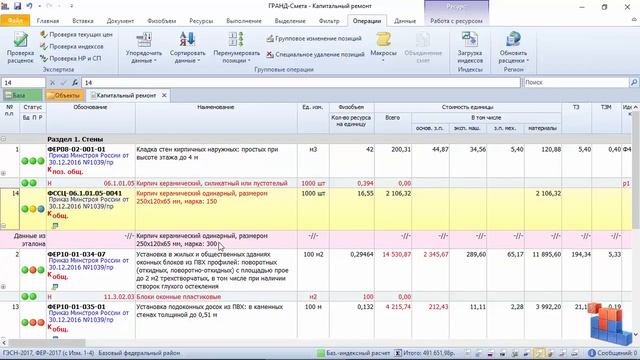Cancel edit with the X icon in formula bar
Screen dimensions: 640x360
pos(52,82)
